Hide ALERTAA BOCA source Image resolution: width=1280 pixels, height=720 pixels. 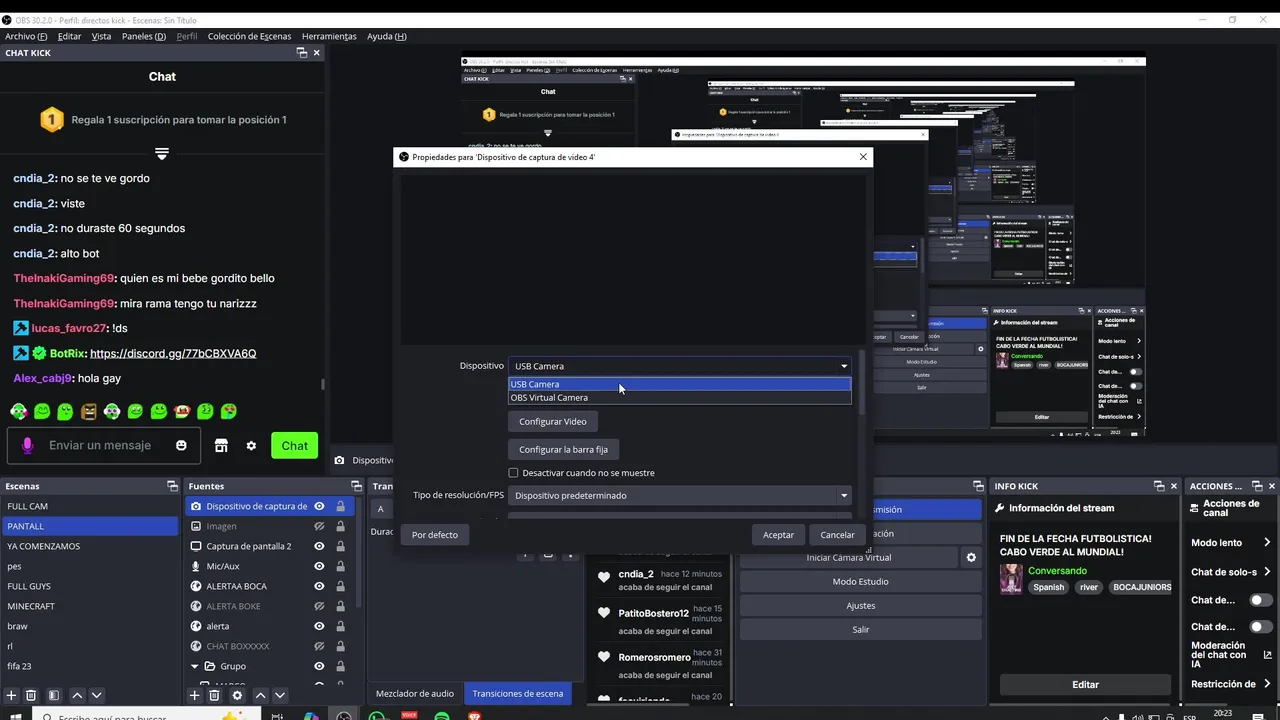(x=319, y=586)
